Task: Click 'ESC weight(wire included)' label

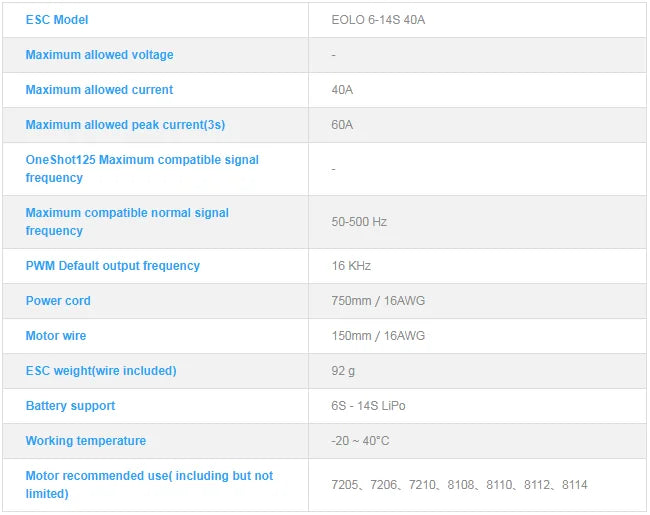Action: (100, 371)
